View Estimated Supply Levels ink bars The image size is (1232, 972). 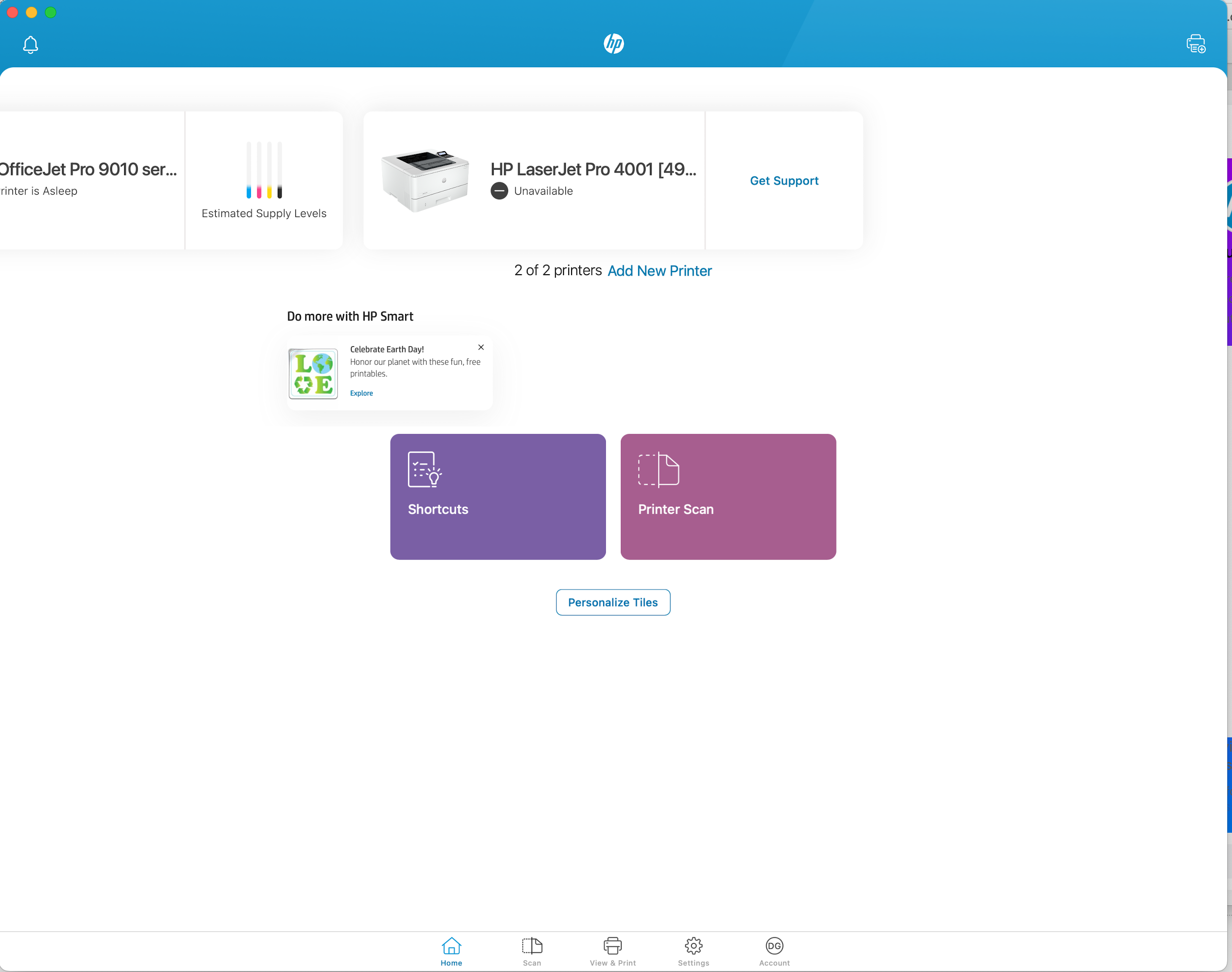pos(264,170)
